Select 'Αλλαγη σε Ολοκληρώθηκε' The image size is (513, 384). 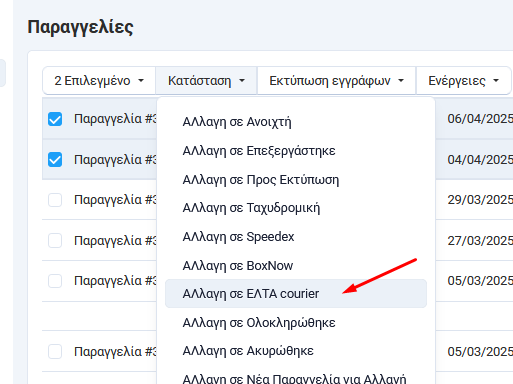296,323
